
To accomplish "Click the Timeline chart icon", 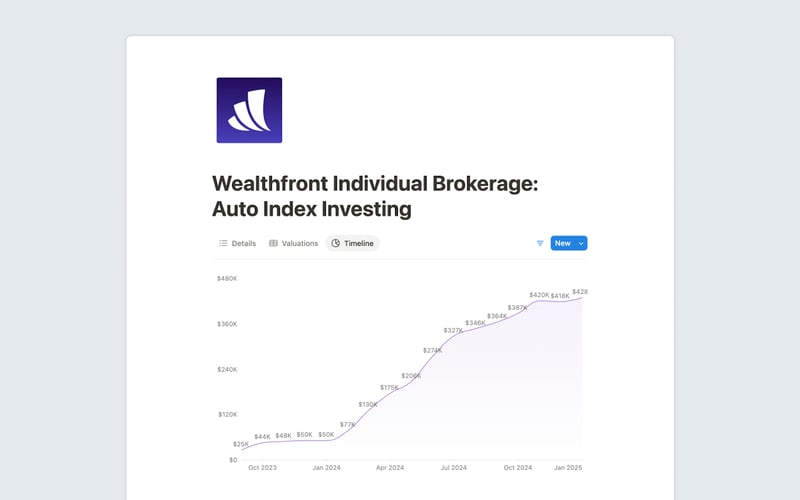I will tap(335, 243).
